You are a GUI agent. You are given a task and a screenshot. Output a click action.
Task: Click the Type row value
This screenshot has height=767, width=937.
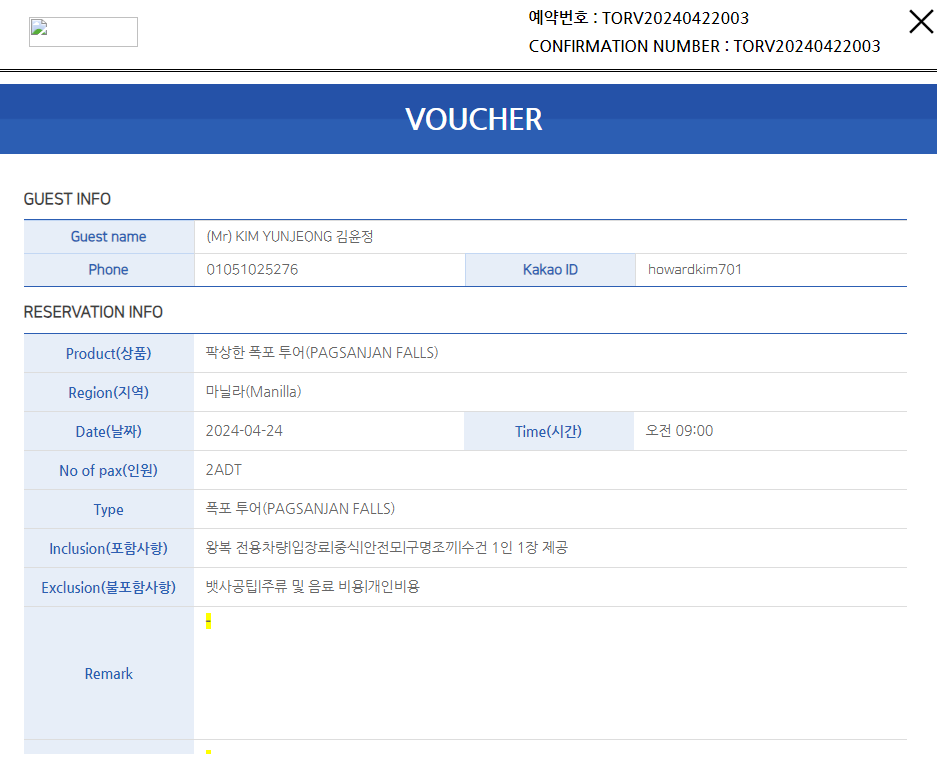point(300,509)
